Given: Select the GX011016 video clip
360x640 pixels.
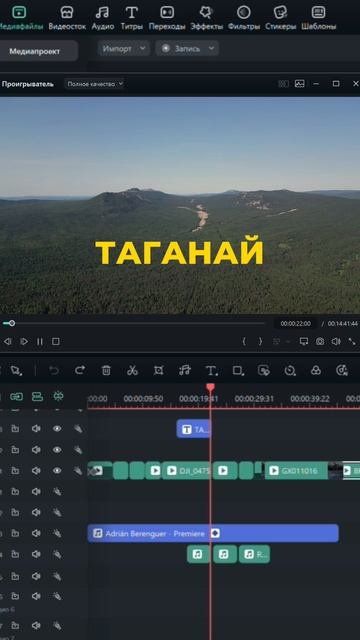Looking at the screenshot, I should [296, 471].
